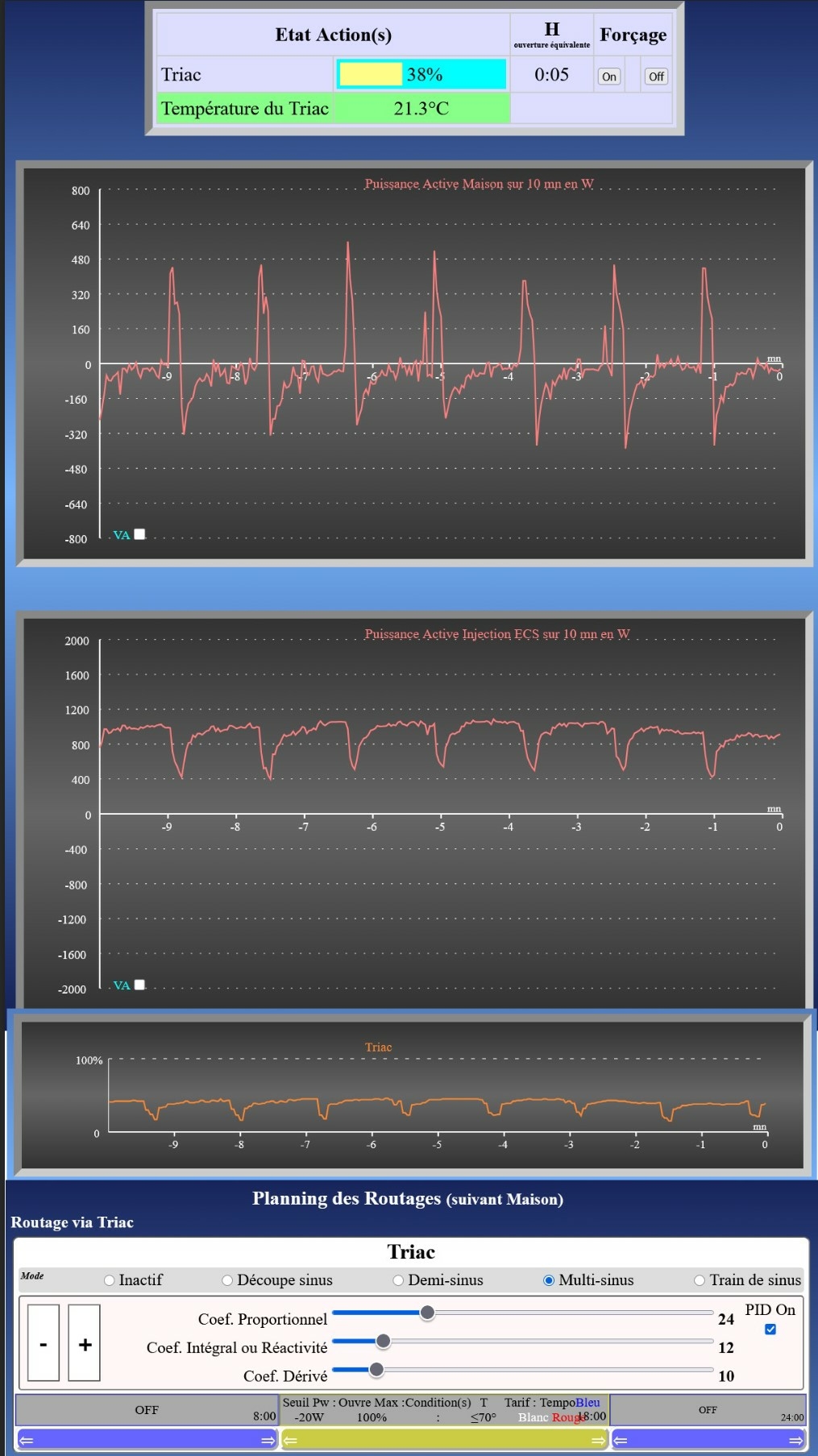Click right arrow on the yellow period bar
This screenshot has height=1456, width=818.
tap(598, 1440)
